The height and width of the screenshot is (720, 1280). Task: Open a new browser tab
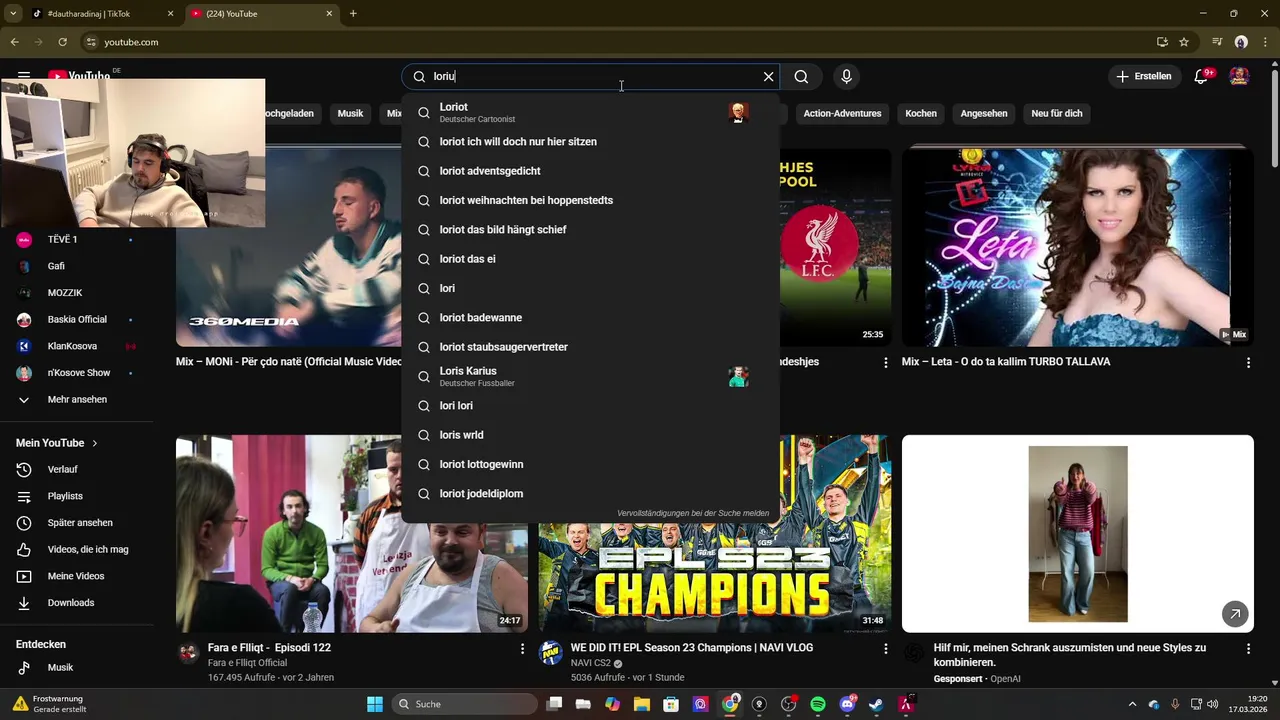[353, 14]
